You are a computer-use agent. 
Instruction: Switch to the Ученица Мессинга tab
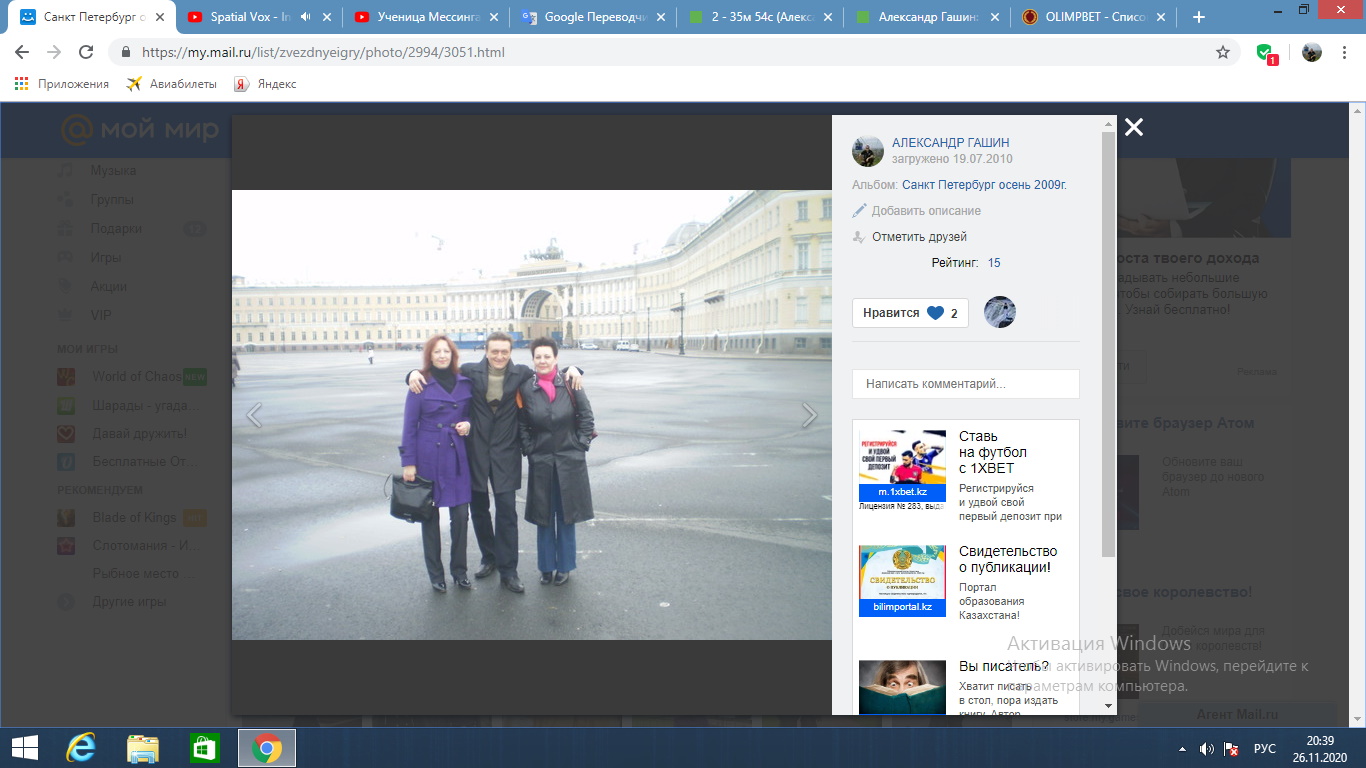(425, 17)
